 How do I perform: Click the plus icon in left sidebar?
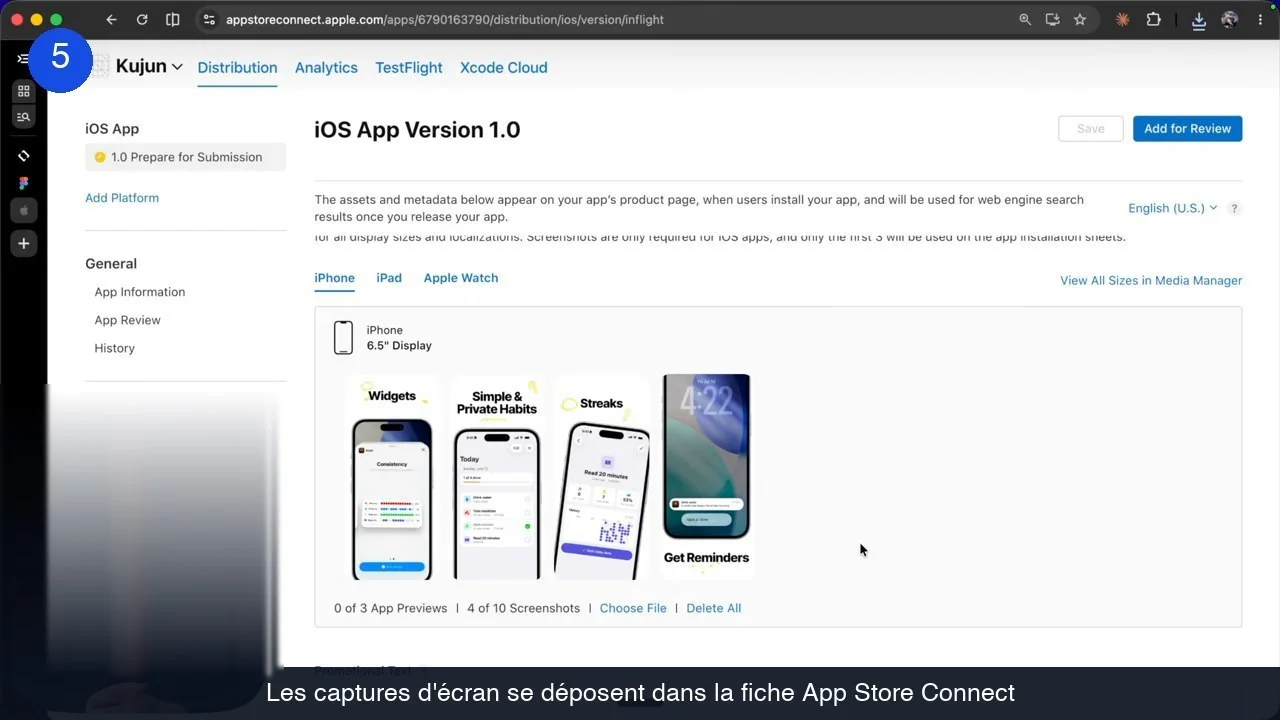23,244
